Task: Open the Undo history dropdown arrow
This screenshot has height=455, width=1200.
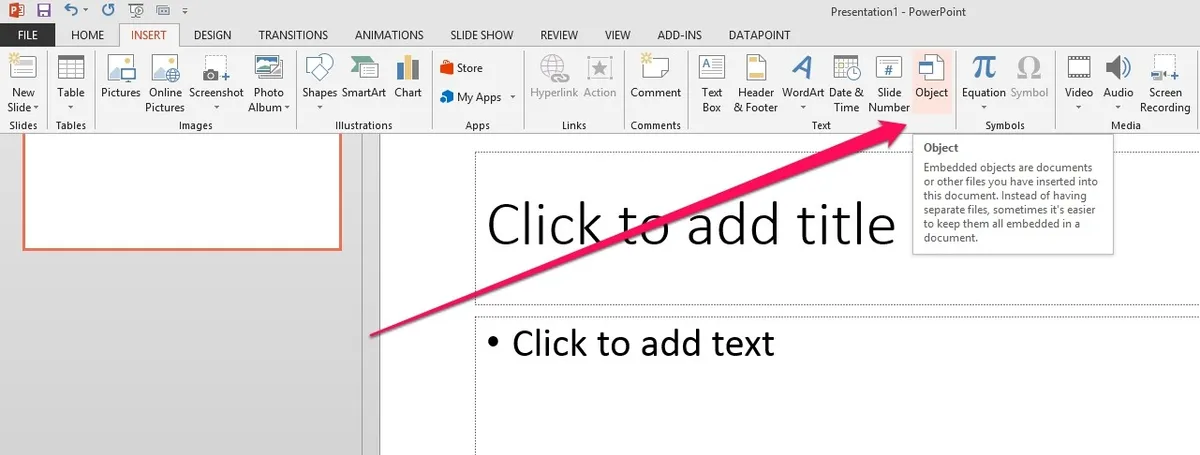Action: click(x=85, y=10)
